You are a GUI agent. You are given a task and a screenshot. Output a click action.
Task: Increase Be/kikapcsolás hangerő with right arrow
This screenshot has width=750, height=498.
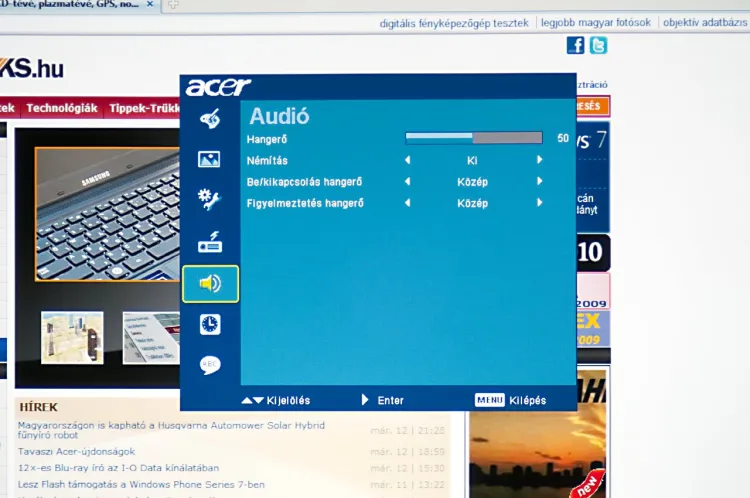point(539,181)
